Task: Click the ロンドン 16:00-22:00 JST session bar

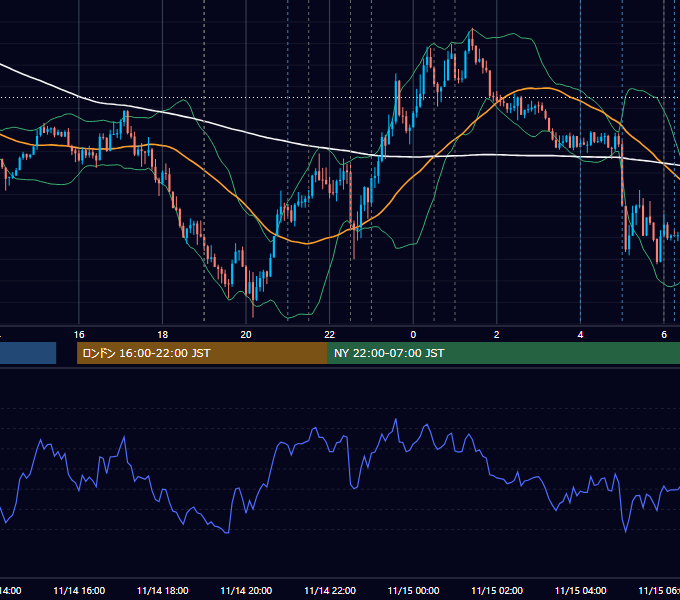Action: [202, 353]
